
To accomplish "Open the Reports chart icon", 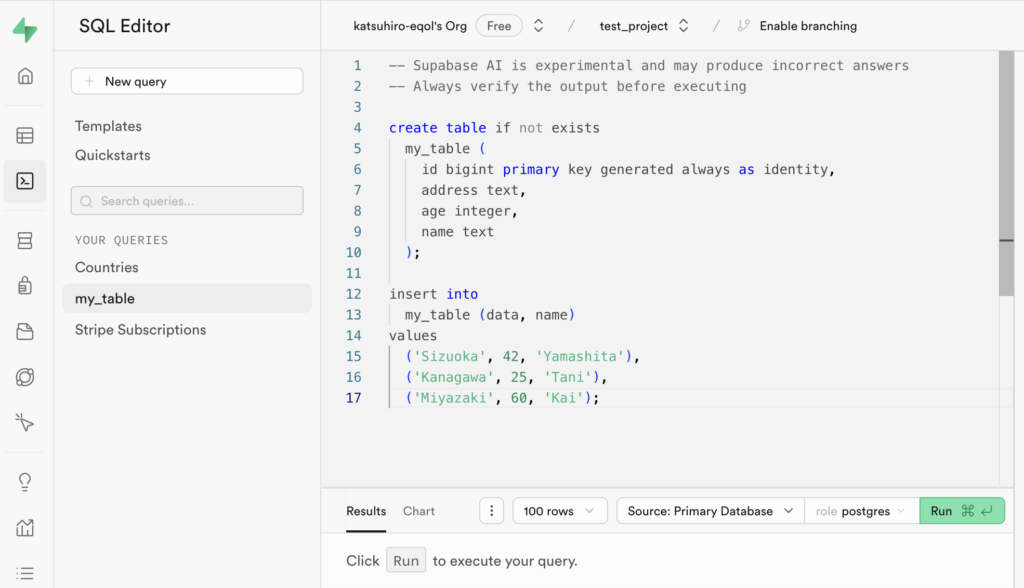I will 25,527.
